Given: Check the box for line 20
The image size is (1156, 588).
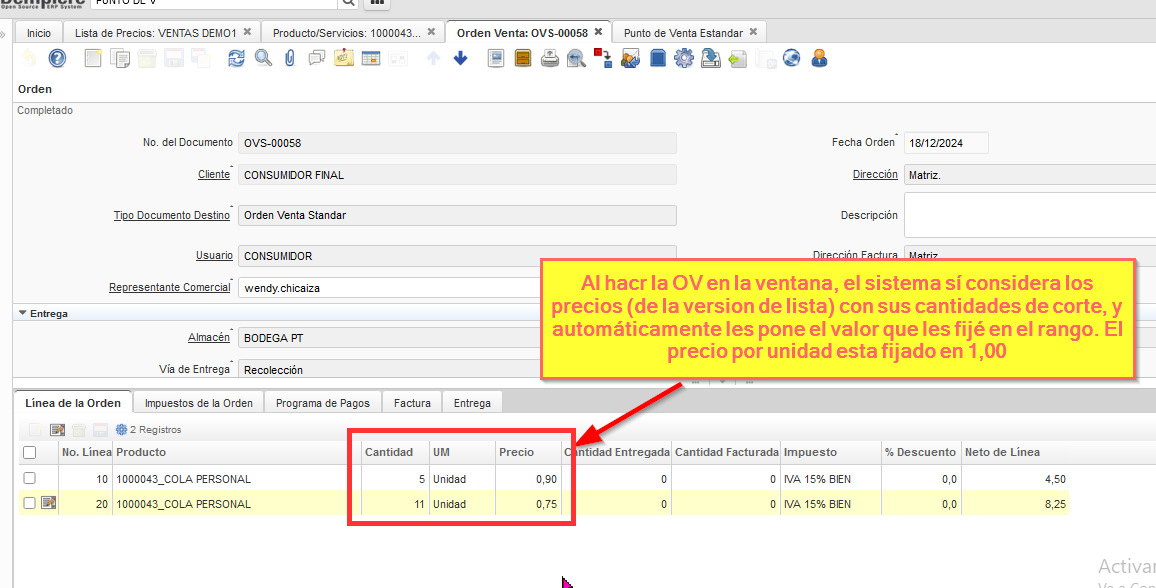Looking at the screenshot, I should [30, 504].
